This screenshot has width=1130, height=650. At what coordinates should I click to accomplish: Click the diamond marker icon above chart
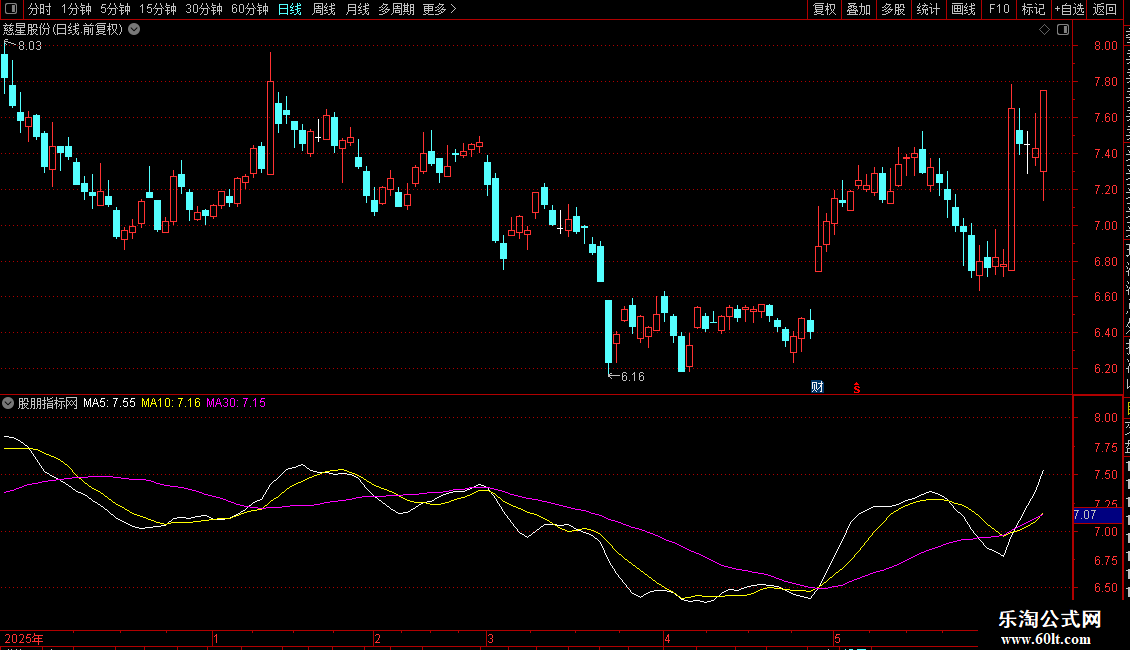coord(1044,30)
